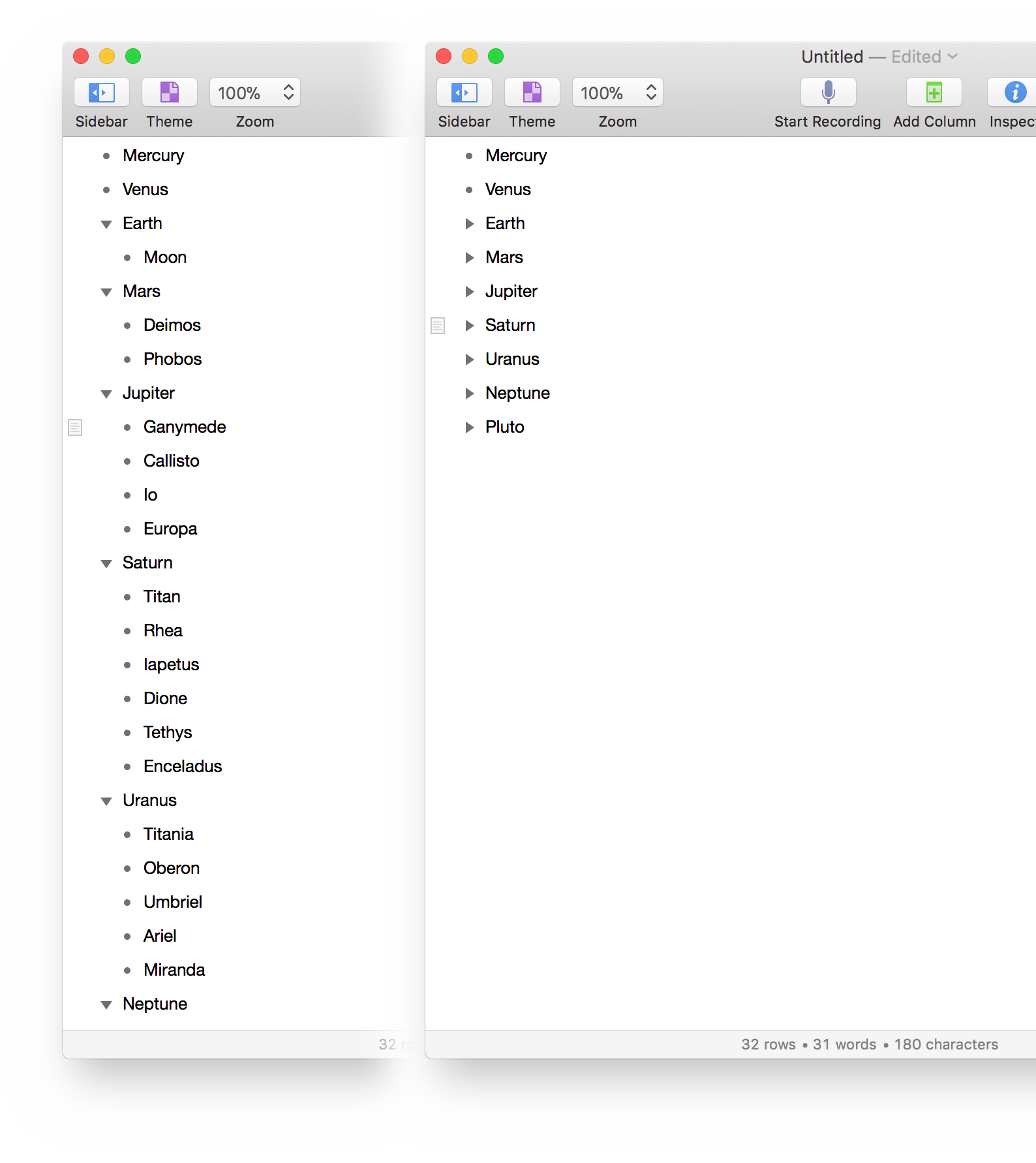Click note icon beside Saturn in right window
Screen dimensions: 1036x1163
tap(438, 326)
